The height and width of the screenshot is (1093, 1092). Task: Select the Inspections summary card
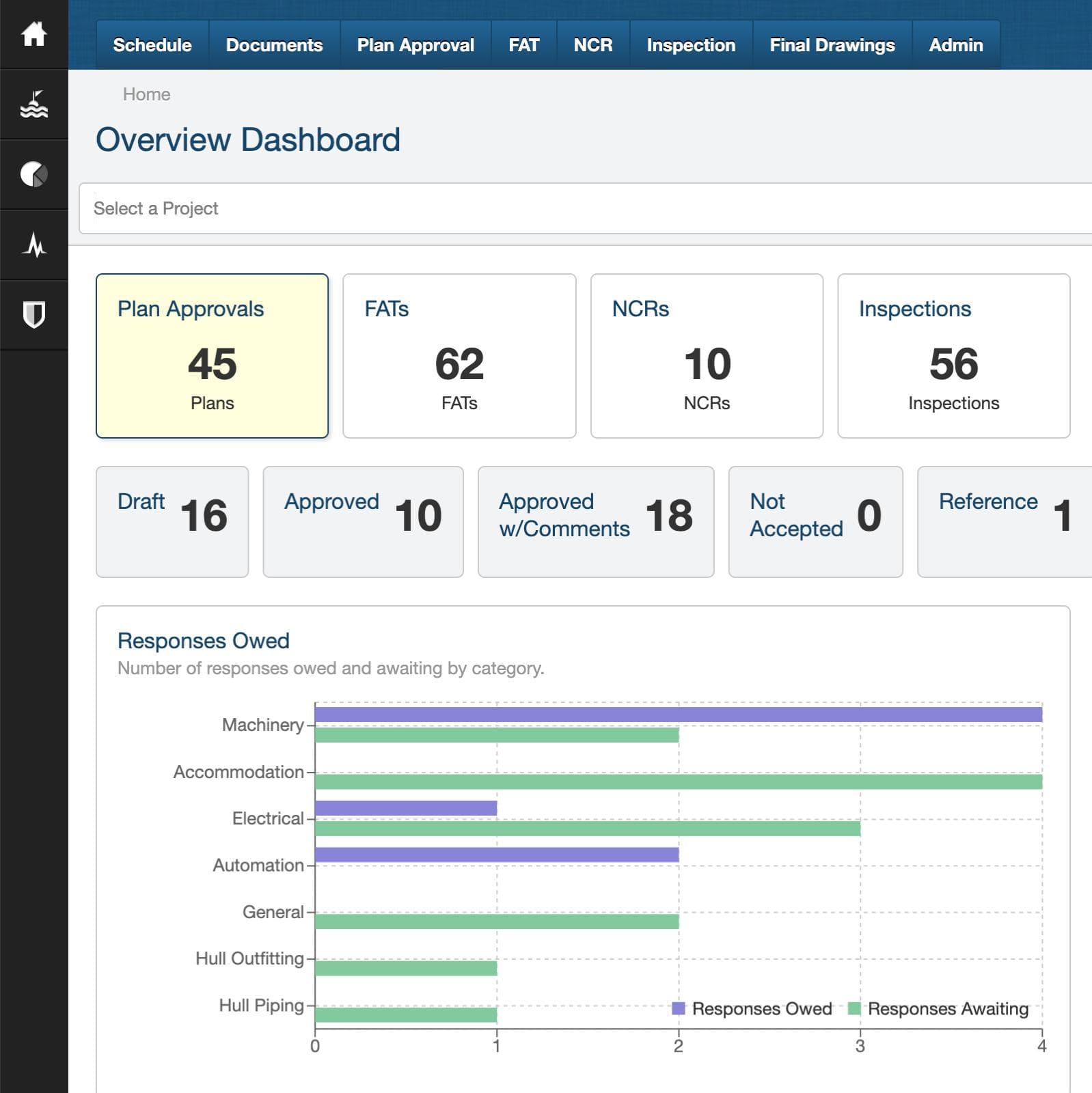pyautogui.click(x=954, y=356)
